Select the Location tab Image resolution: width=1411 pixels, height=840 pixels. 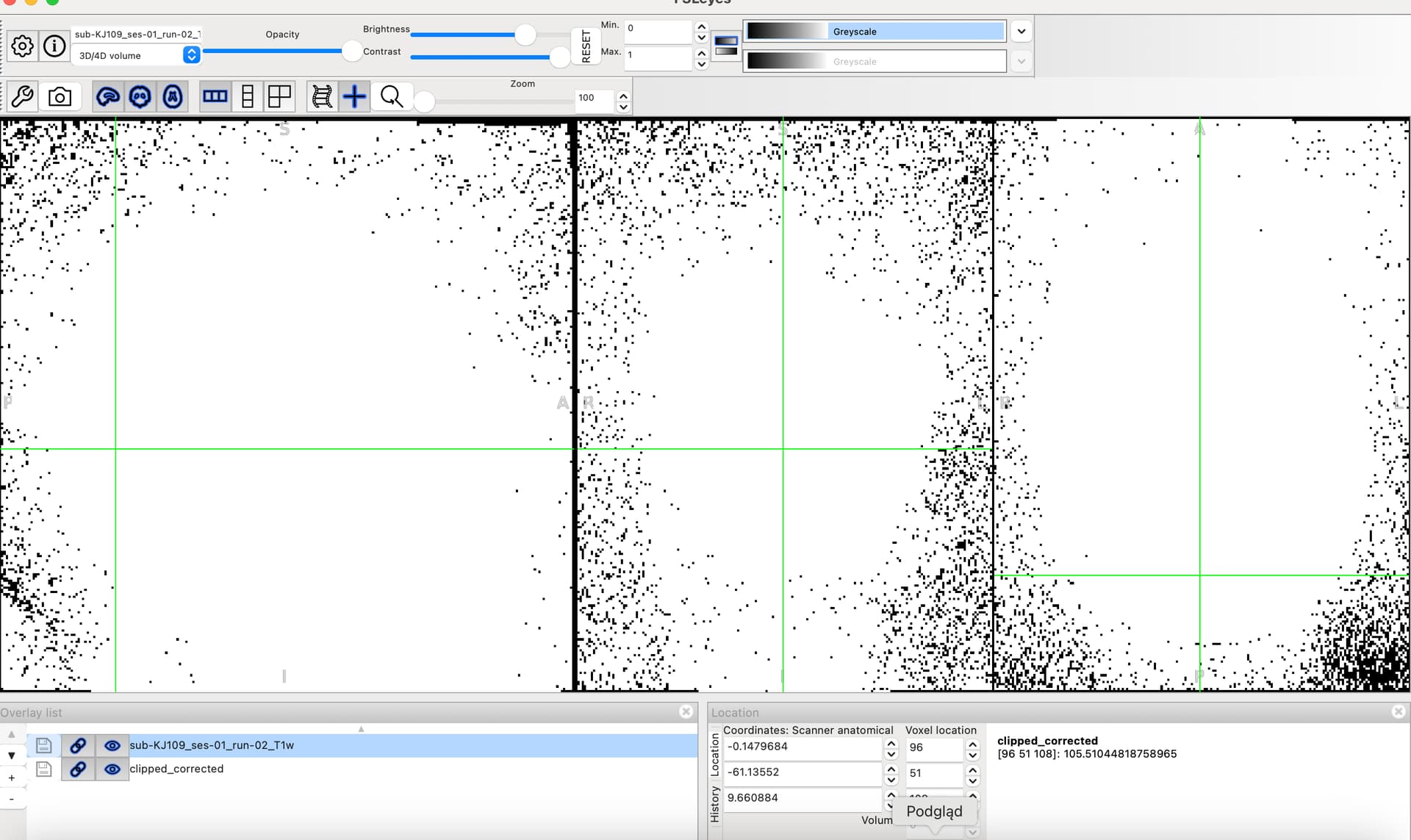pos(714,754)
